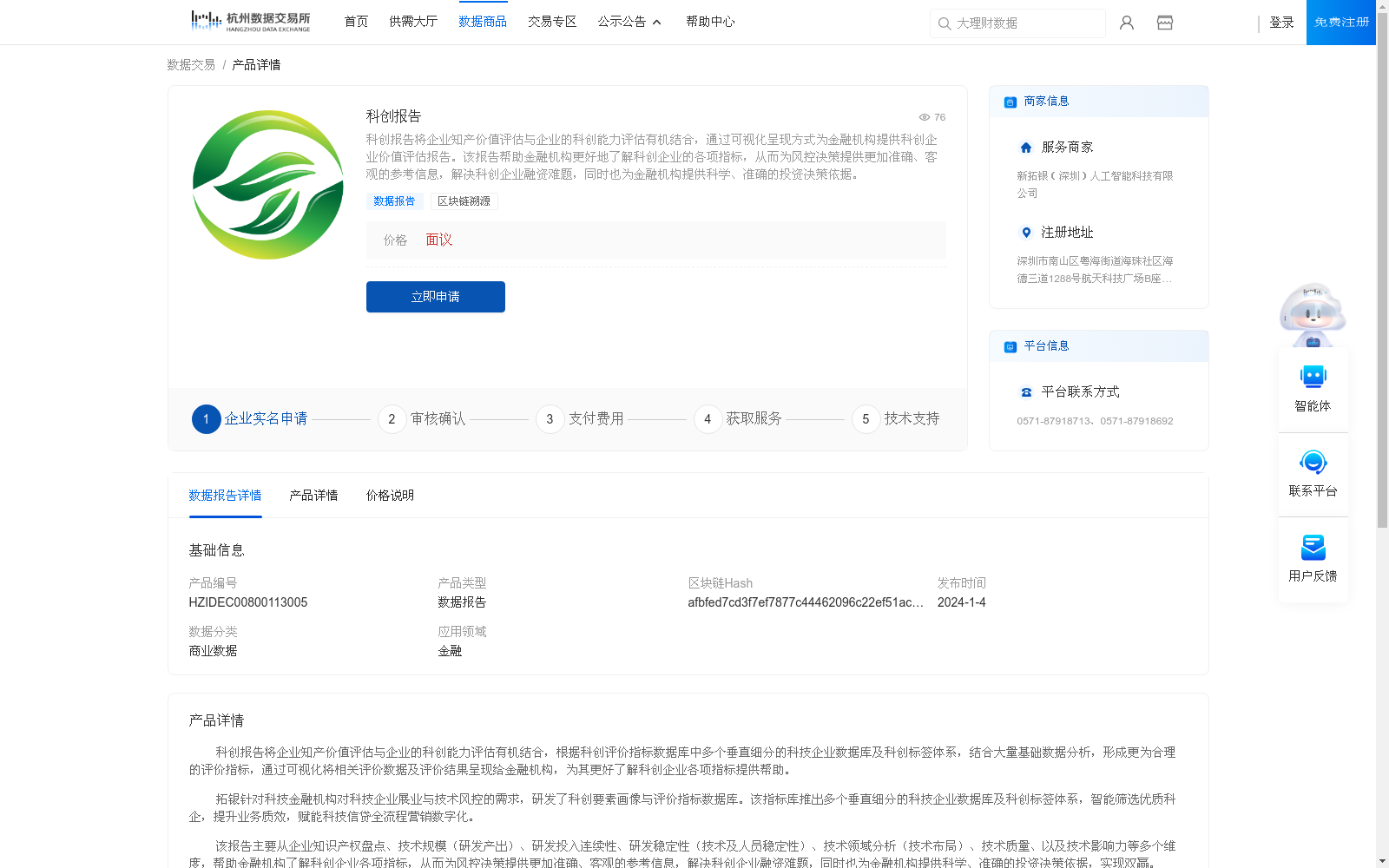Screen dimensions: 1389x868
Task: Click the 服务商家 home icon
Action: pyautogui.click(x=1026, y=148)
